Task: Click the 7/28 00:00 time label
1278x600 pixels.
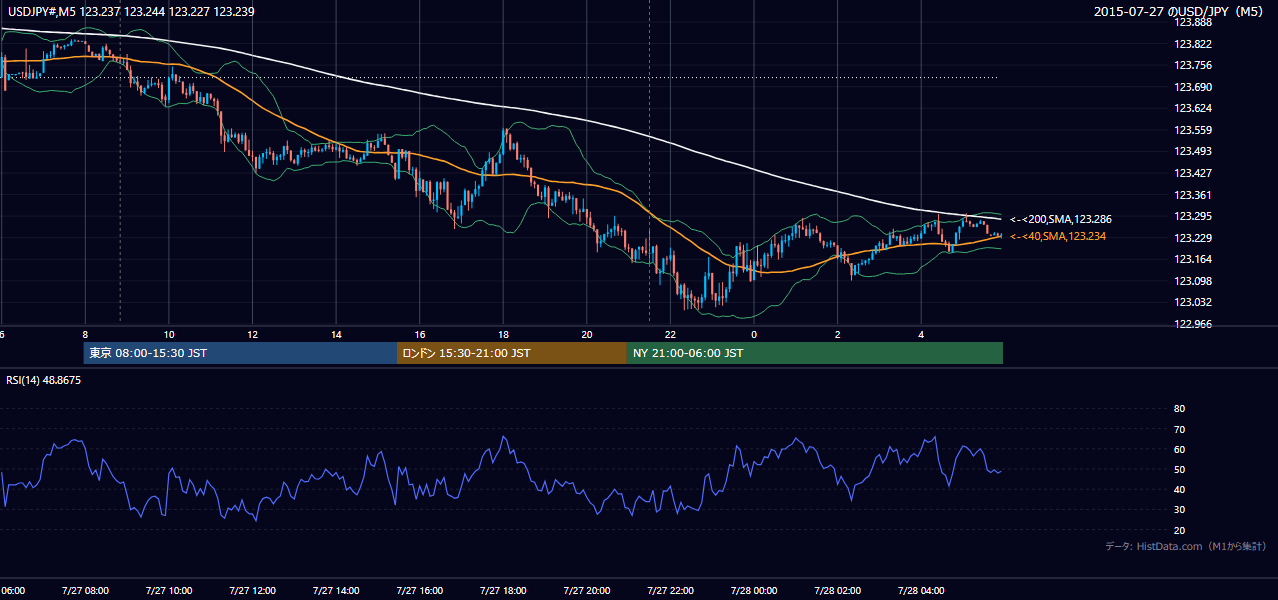Action: (x=753, y=591)
